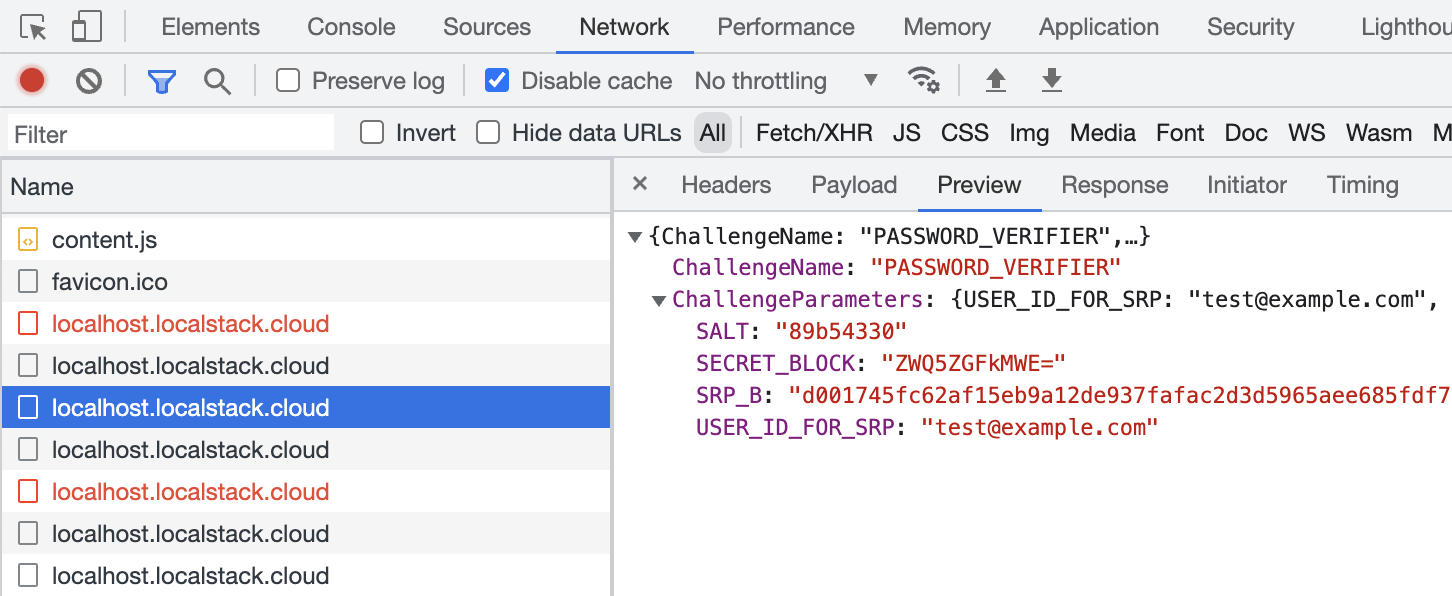Open the network filter icon
The height and width of the screenshot is (596, 1452).
tap(161, 80)
